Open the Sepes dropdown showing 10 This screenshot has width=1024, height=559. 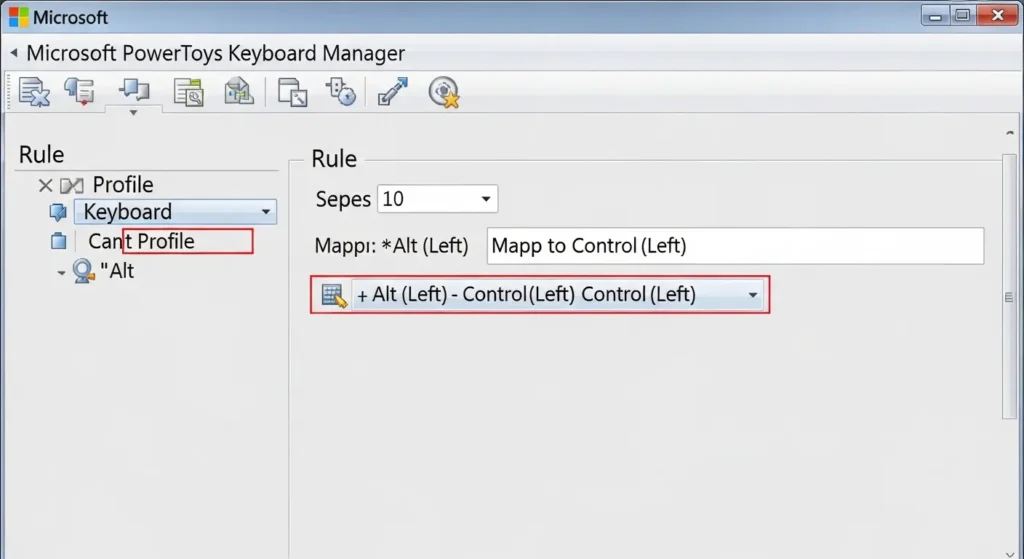click(x=486, y=199)
